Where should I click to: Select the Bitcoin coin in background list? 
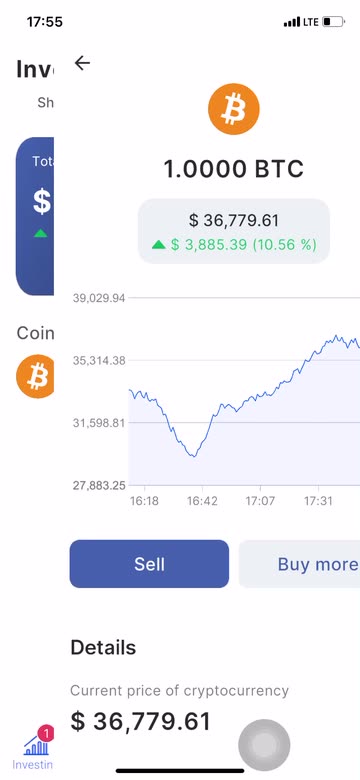35,376
